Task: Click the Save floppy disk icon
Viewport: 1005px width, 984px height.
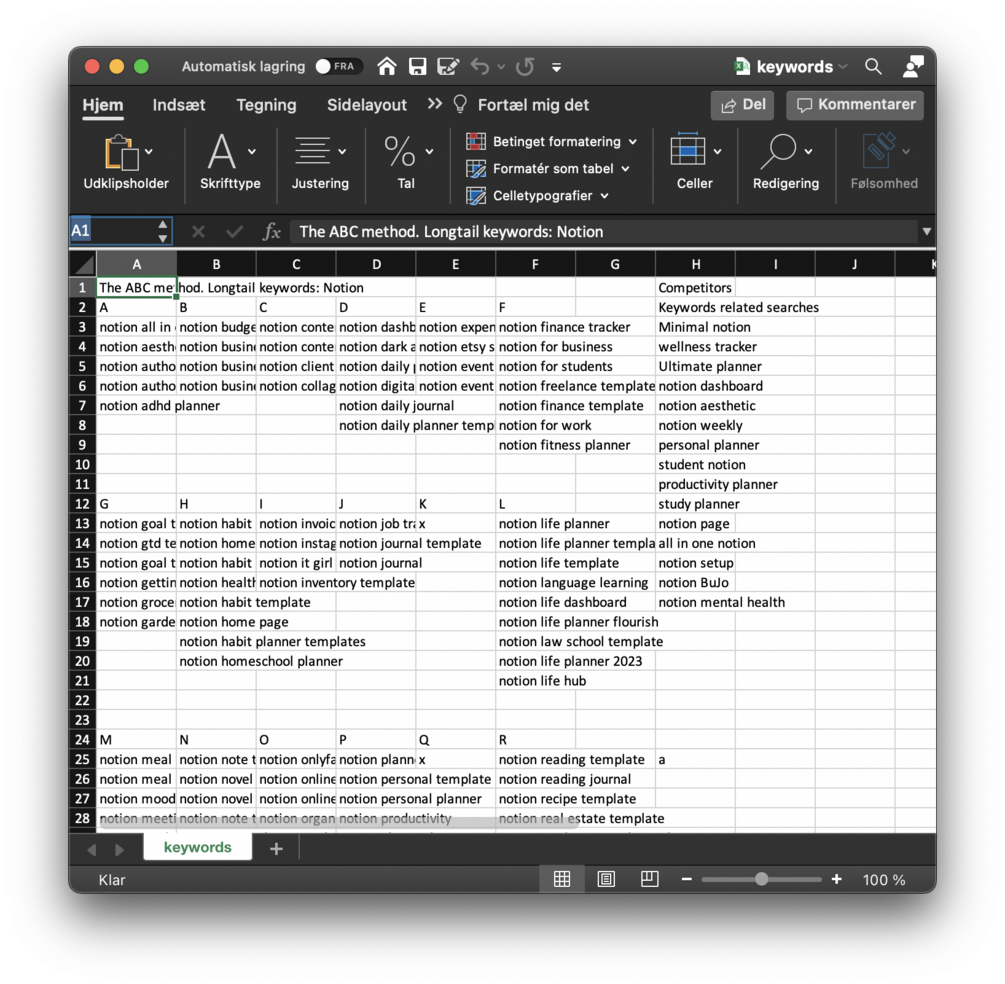Action: (417, 67)
